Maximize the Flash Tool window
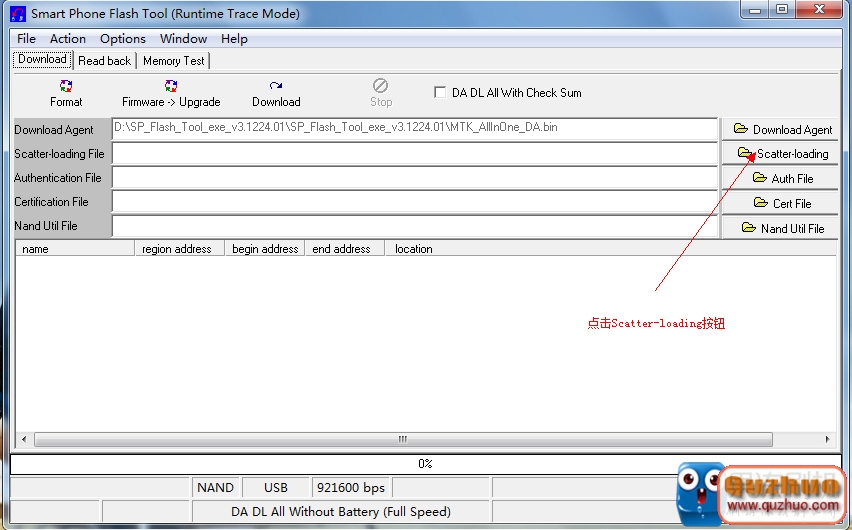This screenshot has width=852, height=530. [782, 10]
